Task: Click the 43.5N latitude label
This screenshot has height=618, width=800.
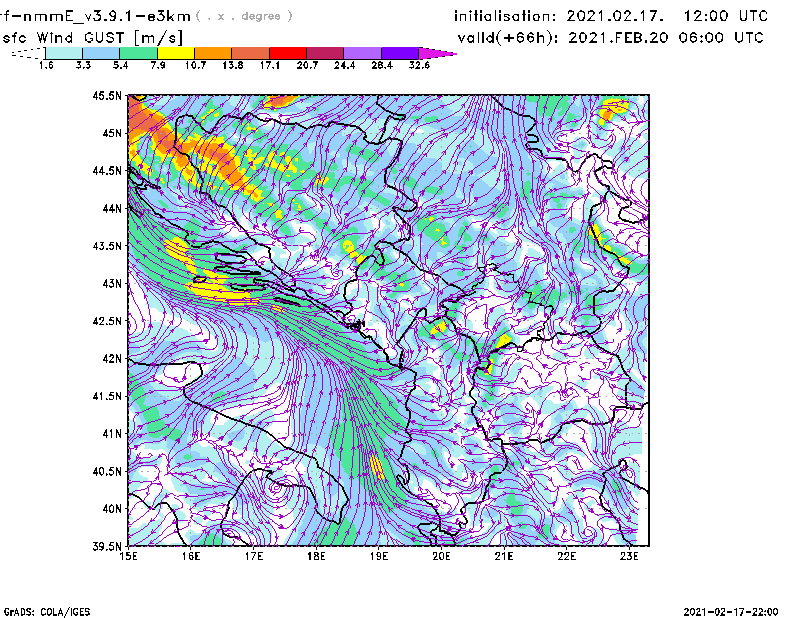Action: click(107, 246)
